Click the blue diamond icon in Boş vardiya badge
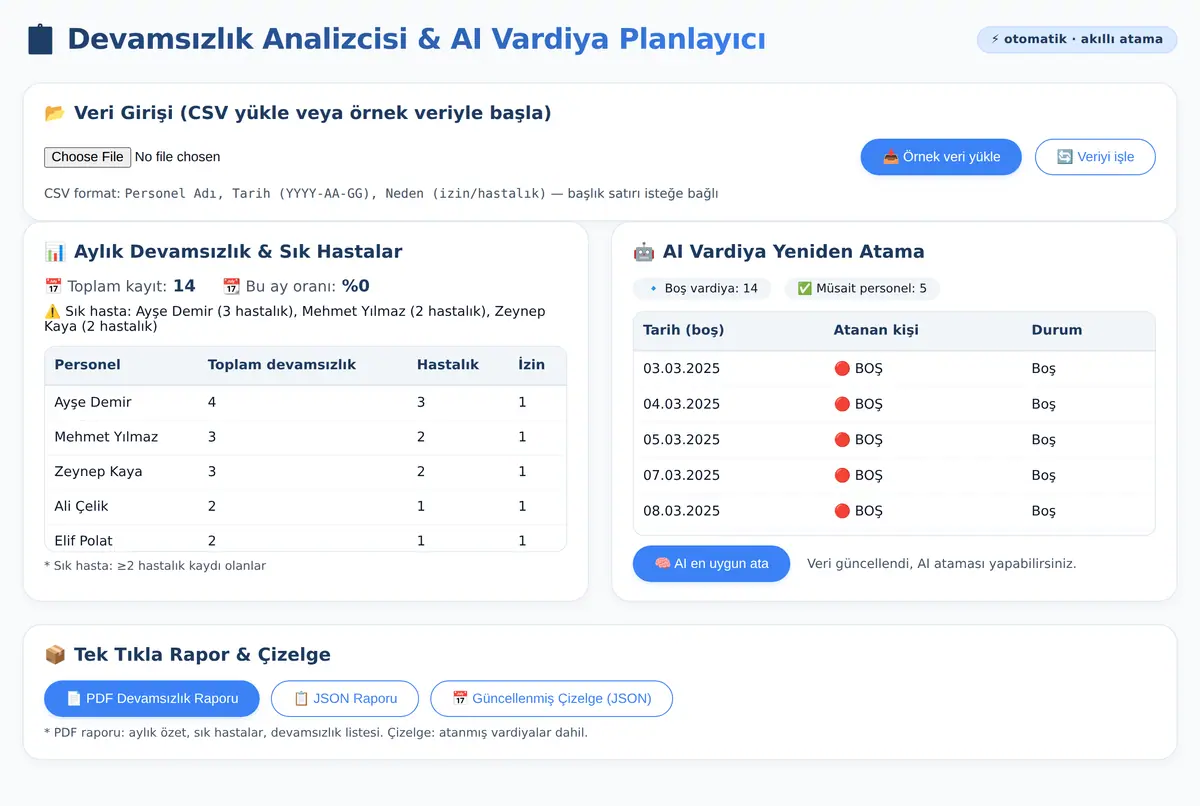 pyautogui.click(x=653, y=289)
